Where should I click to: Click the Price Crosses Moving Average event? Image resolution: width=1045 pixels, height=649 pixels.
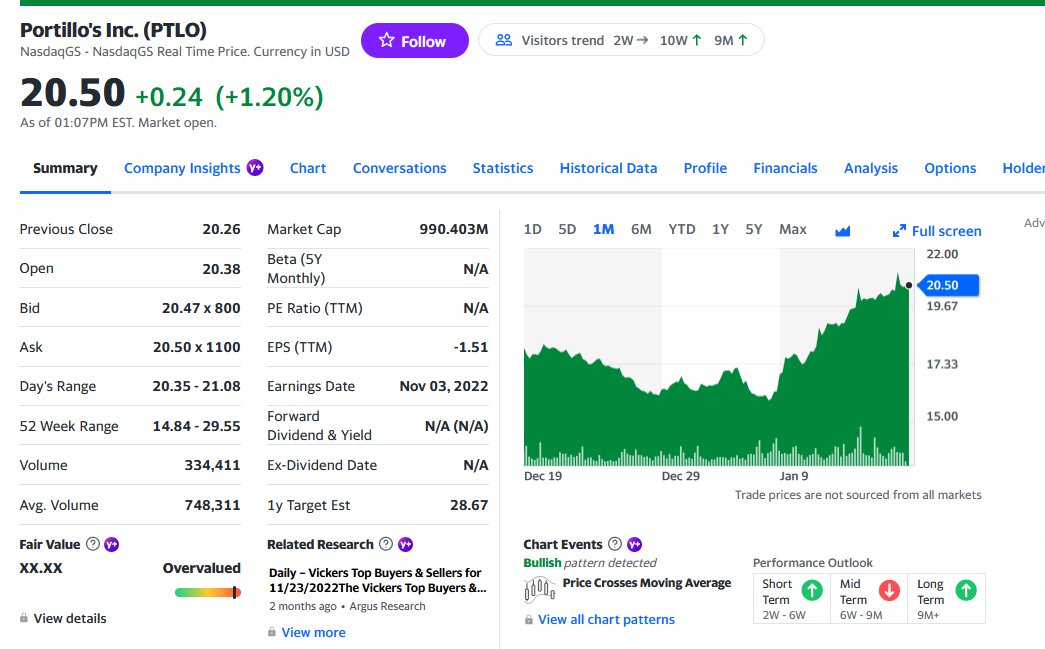tap(646, 583)
